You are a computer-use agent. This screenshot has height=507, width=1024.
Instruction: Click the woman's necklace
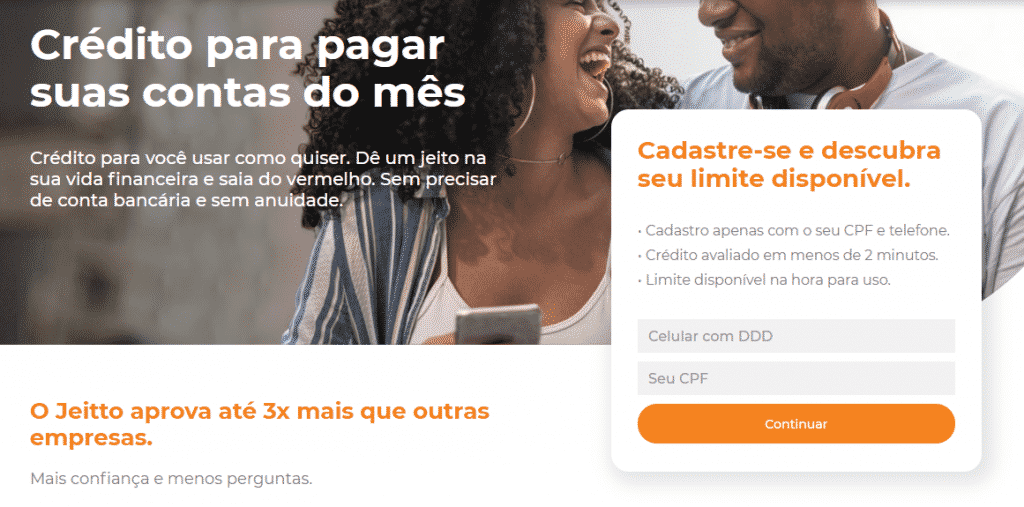click(536, 159)
